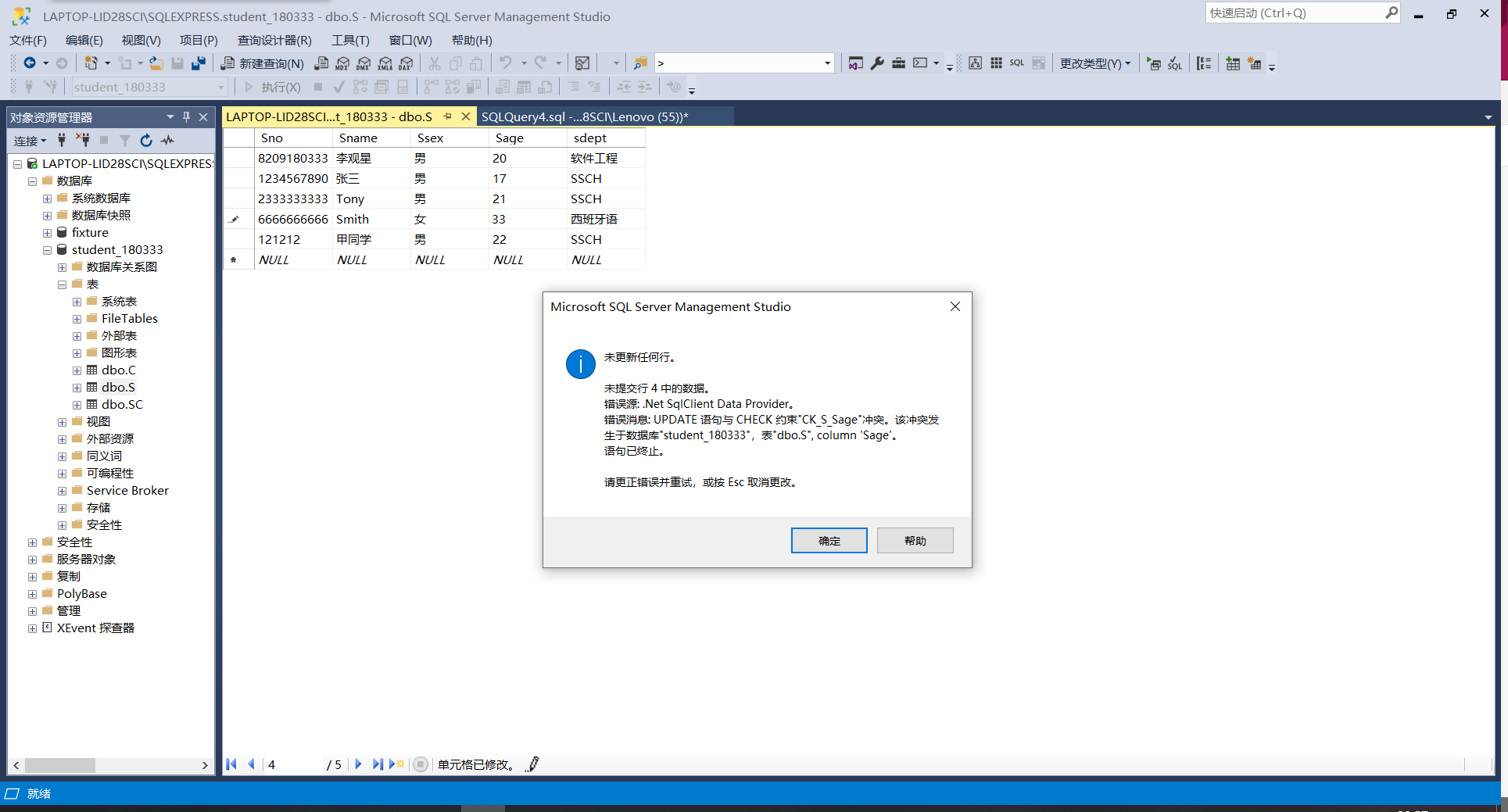Click the DAX query icon
Viewport: 1508px width, 812px height.
[x=406, y=63]
